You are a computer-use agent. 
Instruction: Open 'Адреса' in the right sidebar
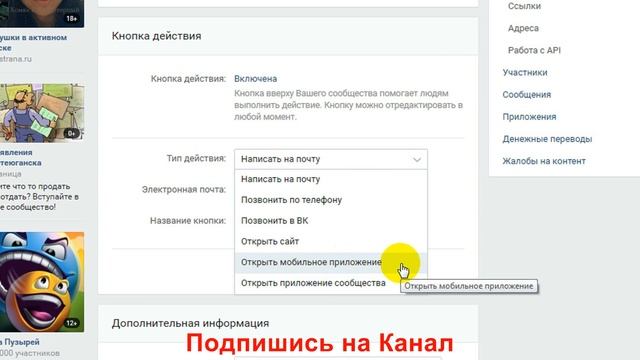tap(523, 28)
